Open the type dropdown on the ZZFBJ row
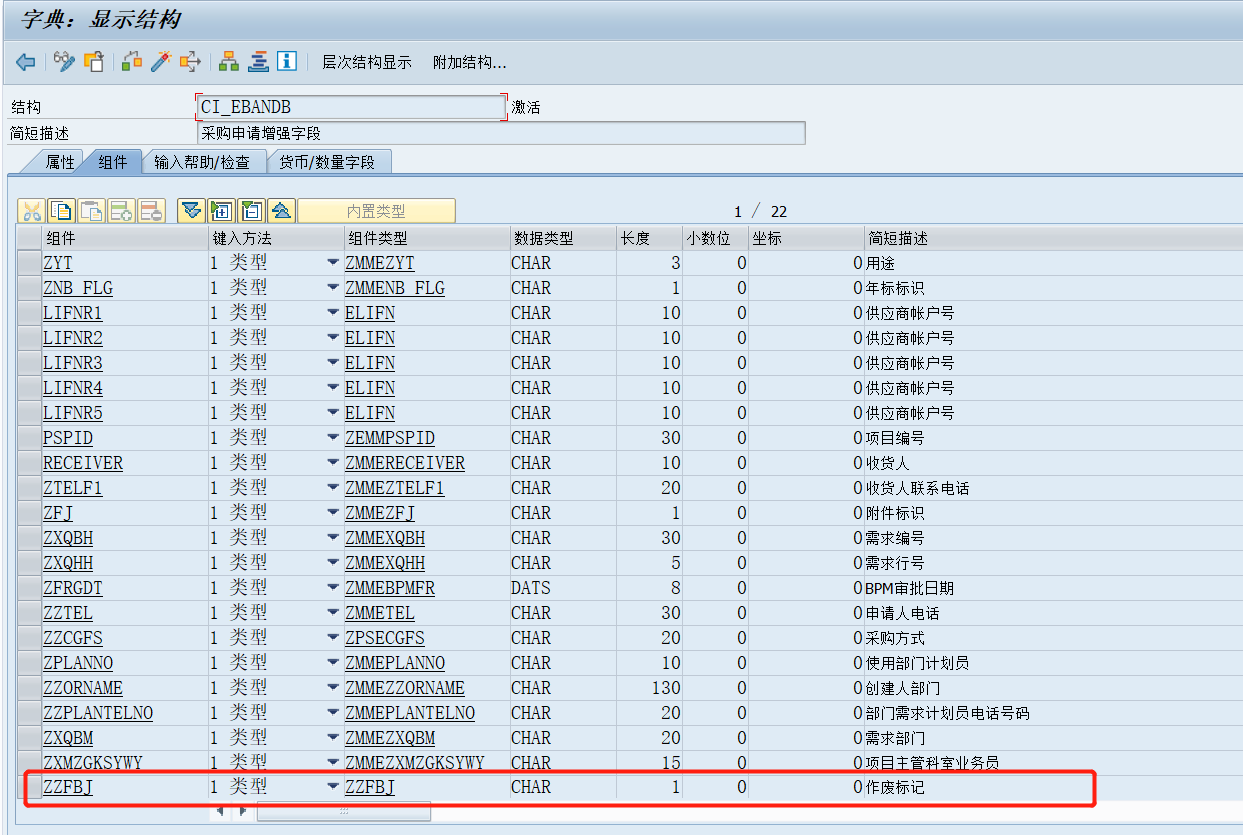Viewport: 1243px width, 835px height. (x=333, y=787)
